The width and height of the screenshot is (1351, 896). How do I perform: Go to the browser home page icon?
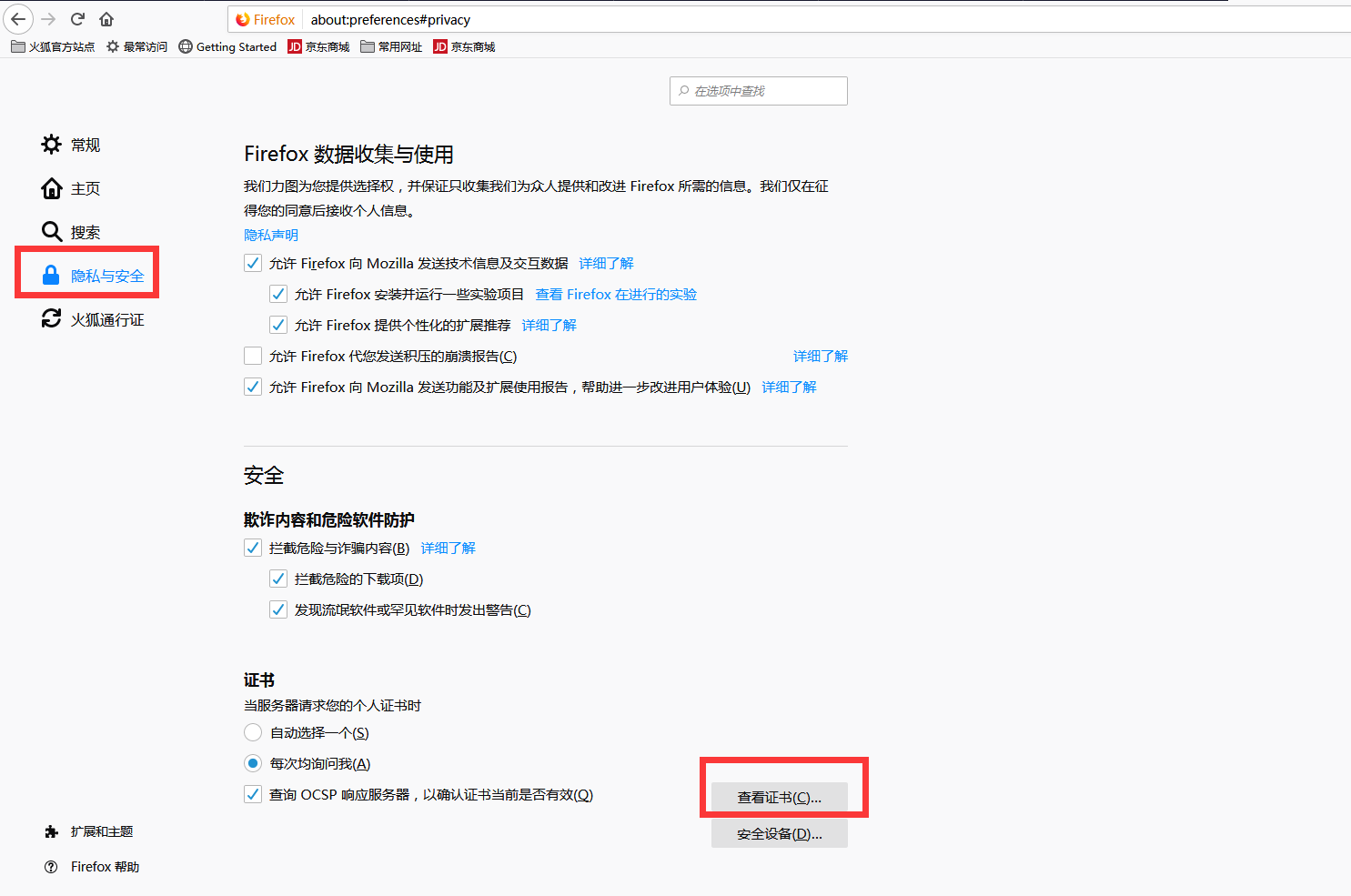coord(106,19)
